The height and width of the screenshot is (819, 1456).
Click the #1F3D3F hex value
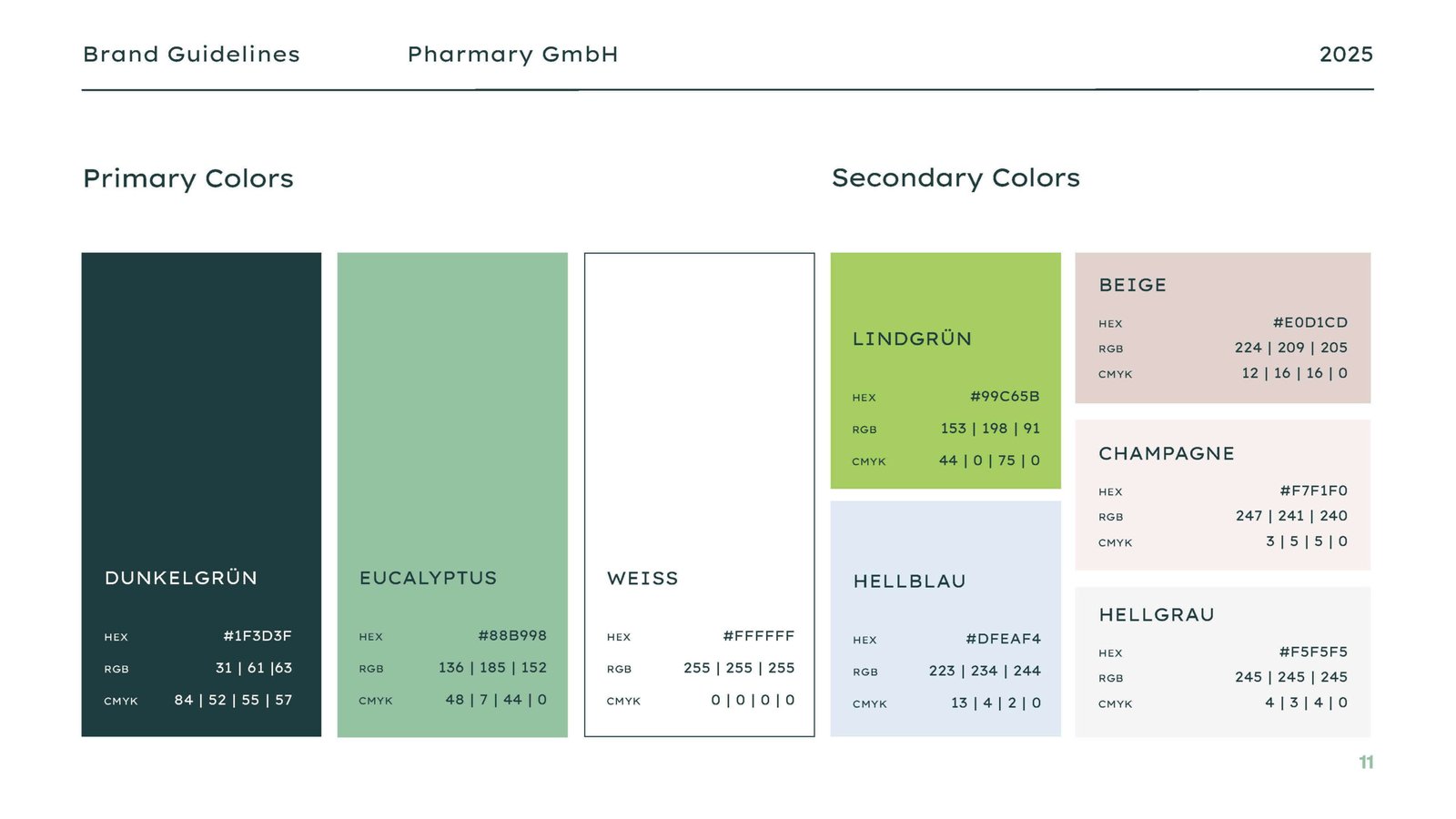point(258,636)
